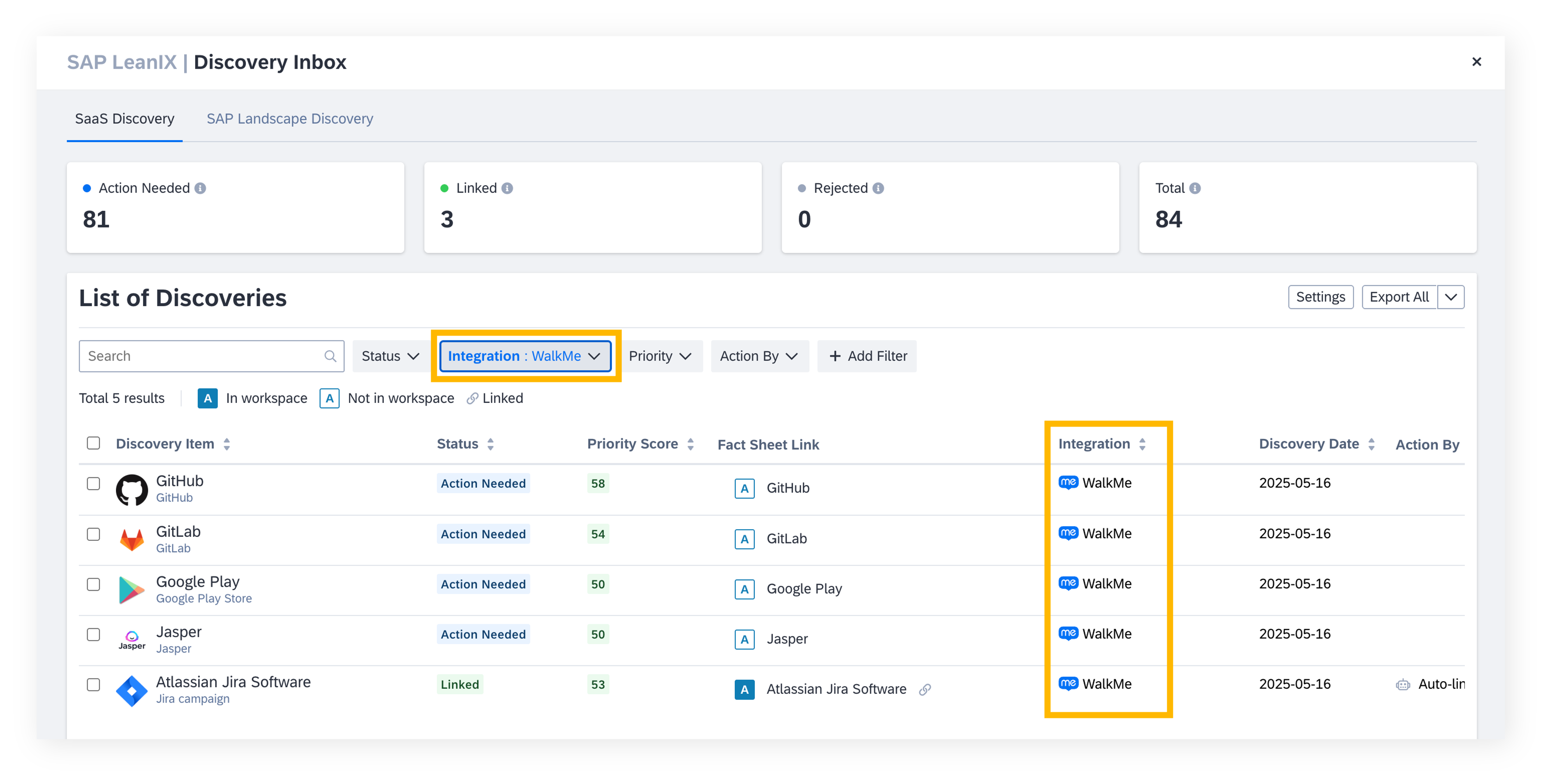Viewport: 1550px width, 784px height.
Task: Sort by Discovery Date column arrows
Action: 1371,444
